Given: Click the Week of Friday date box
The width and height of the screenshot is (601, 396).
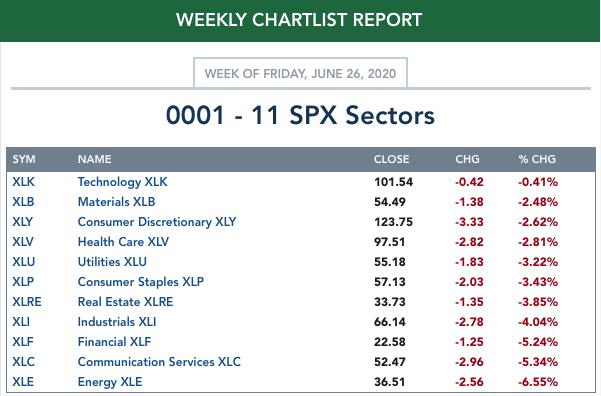Looking at the screenshot, I should (300, 73).
